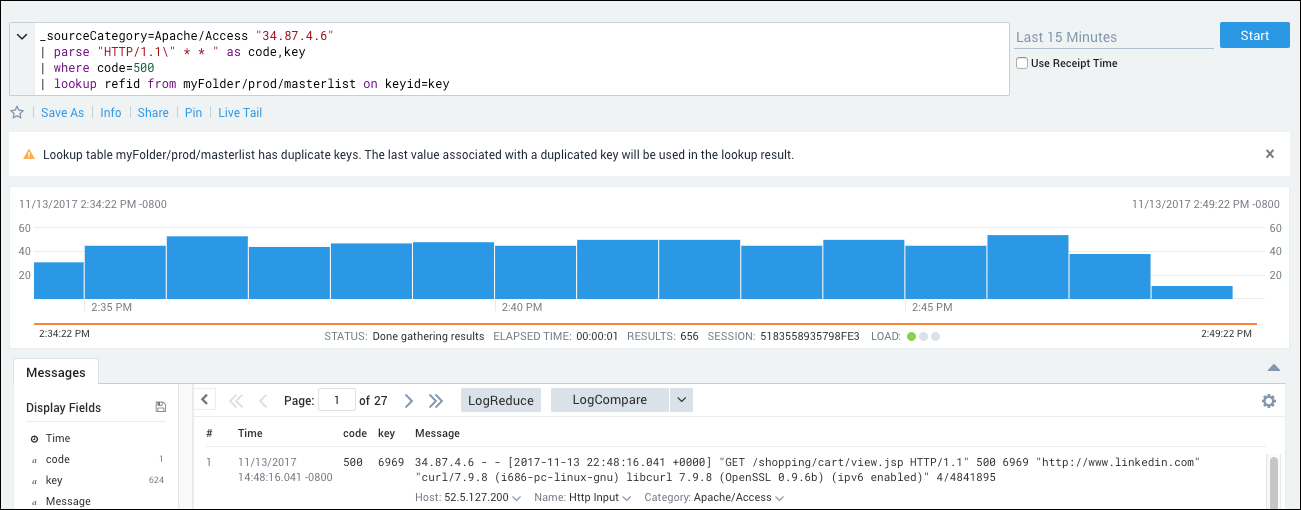Expand the Host 52.5.127.200 dropdown
Image resolution: width=1301 pixels, height=510 pixels.
(517, 498)
